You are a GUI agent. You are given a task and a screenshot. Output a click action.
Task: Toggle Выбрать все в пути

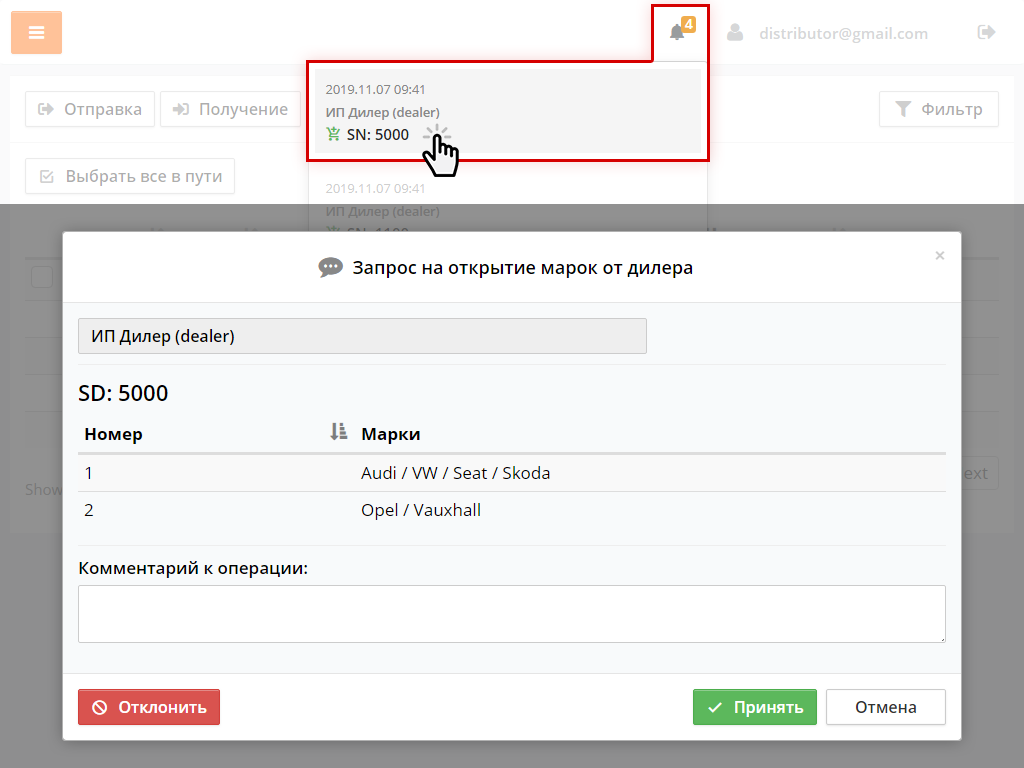click(x=130, y=176)
